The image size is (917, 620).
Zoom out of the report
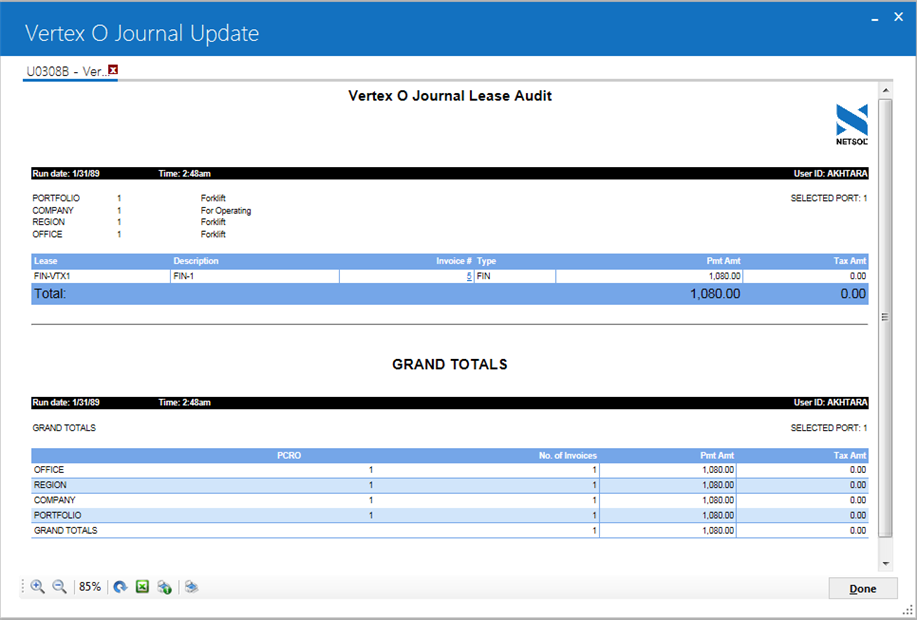tap(59, 587)
